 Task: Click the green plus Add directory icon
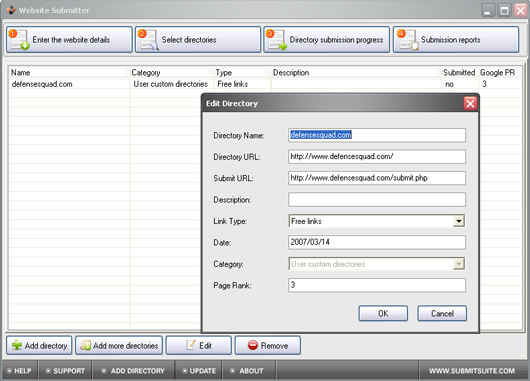[17, 345]
